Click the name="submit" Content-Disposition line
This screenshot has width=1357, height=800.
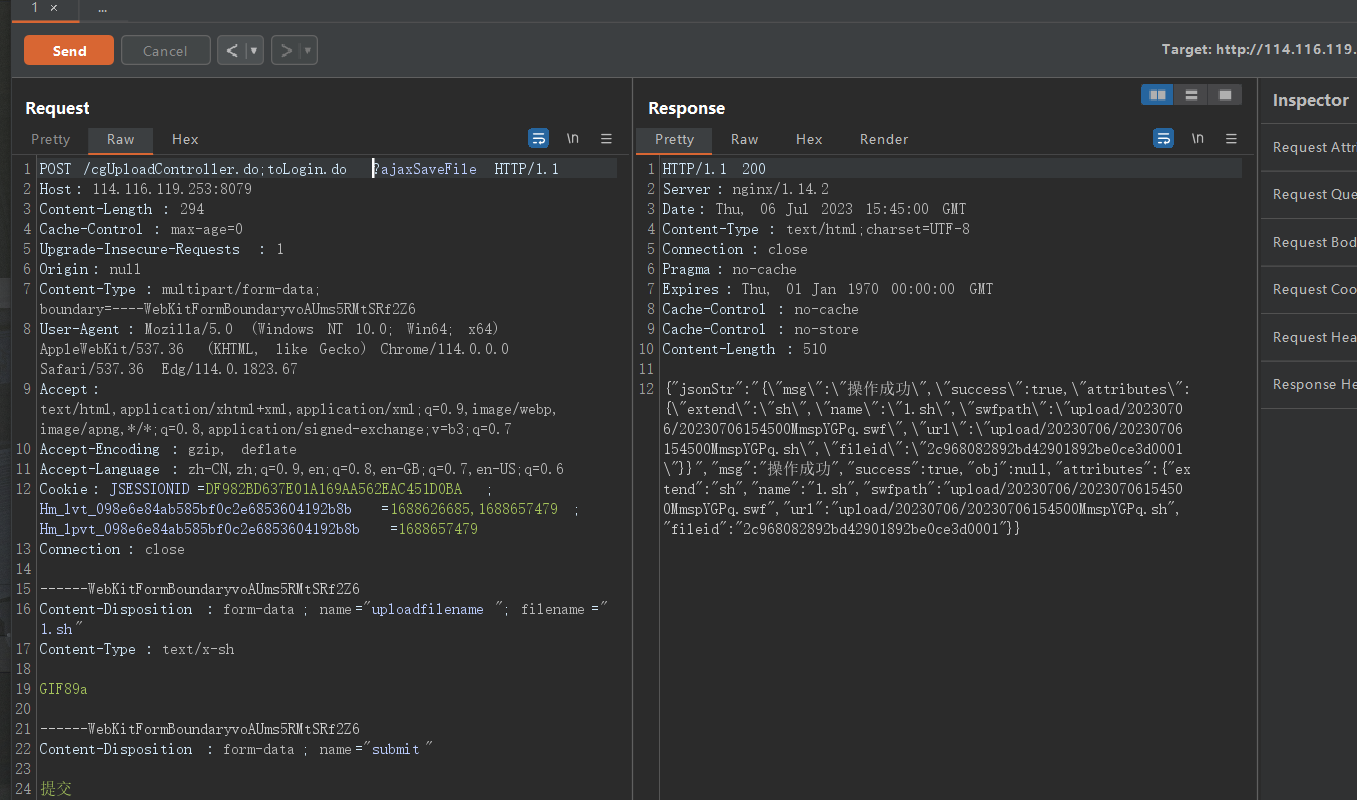(x=236, y=749)
